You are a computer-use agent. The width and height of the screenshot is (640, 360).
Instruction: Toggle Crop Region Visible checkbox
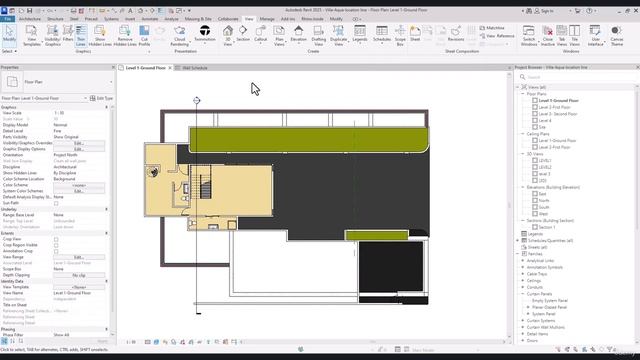56,245
